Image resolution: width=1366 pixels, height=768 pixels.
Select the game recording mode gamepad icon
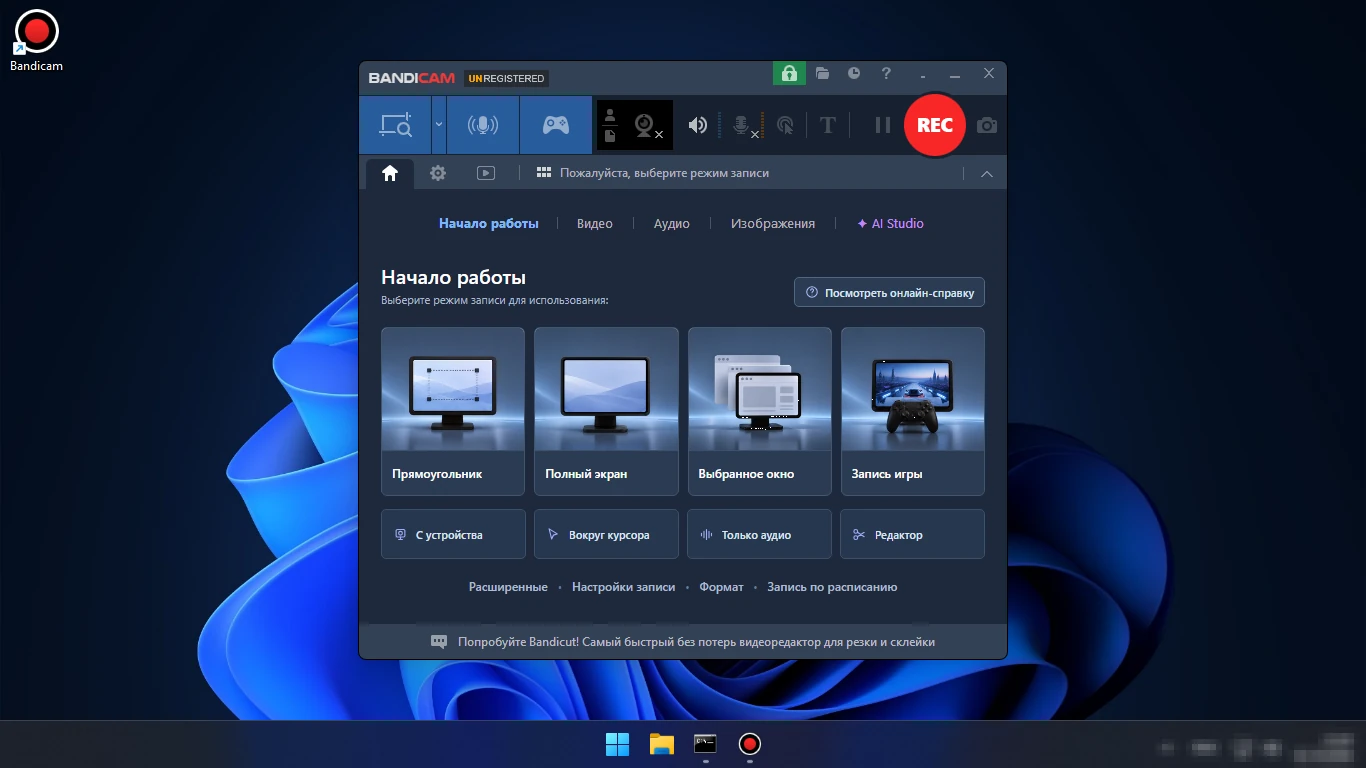(x=556, y=125)
